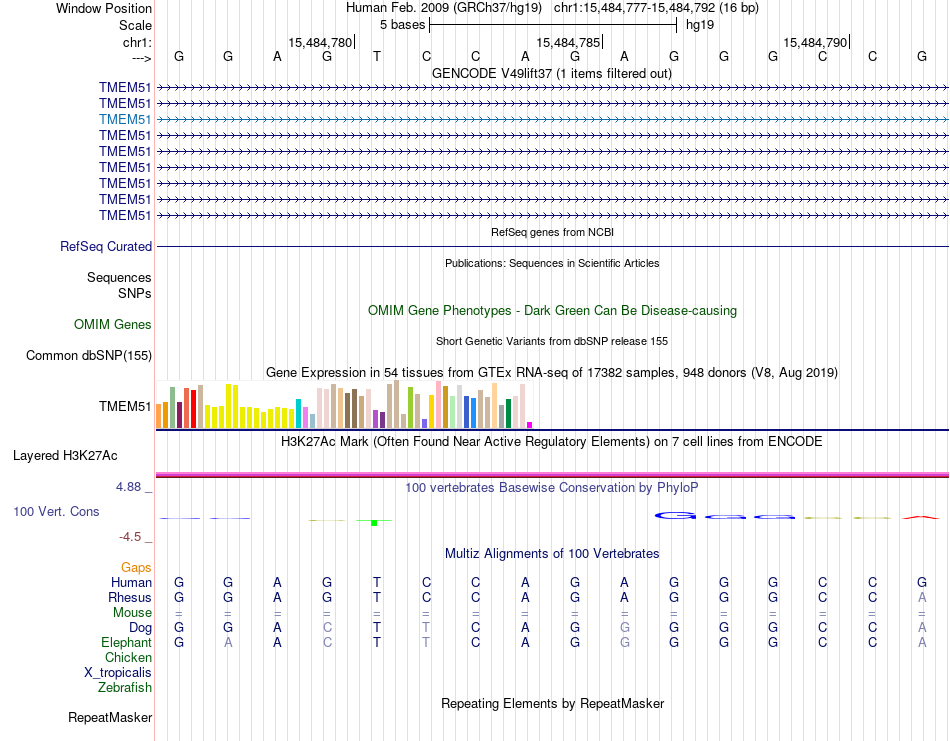The image size is (950, 741).
Task: Click the chr1: ruler label
Action: point(137,42)
